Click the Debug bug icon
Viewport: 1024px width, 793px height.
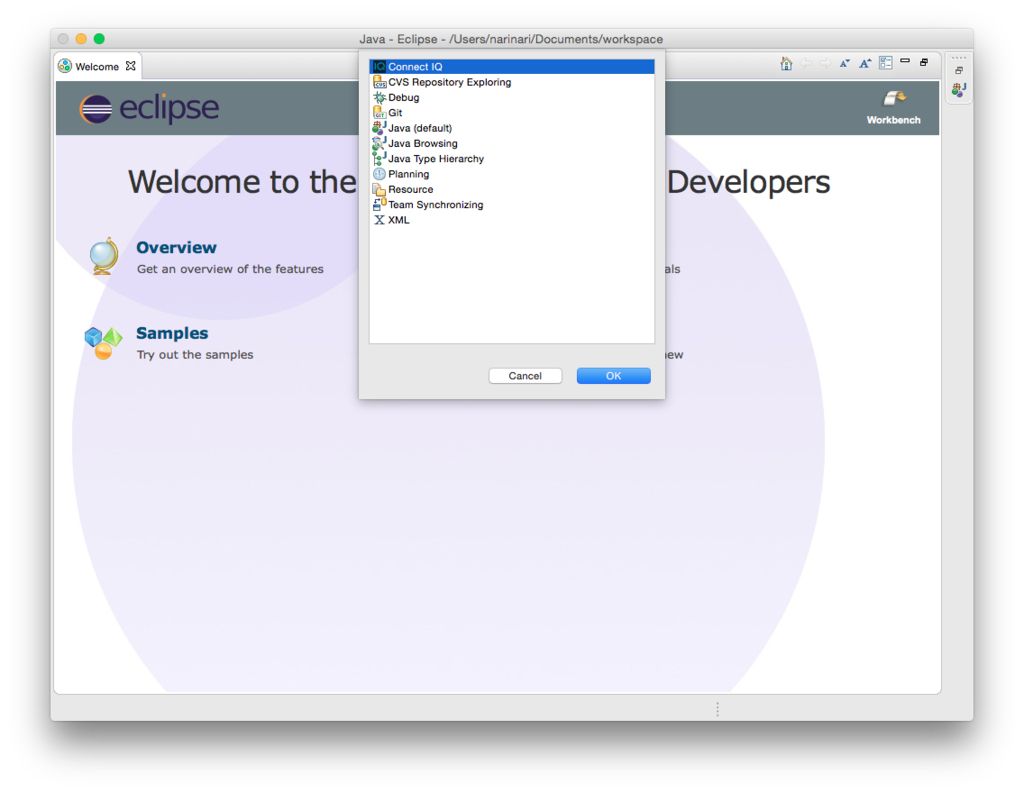tap(379, 97)
